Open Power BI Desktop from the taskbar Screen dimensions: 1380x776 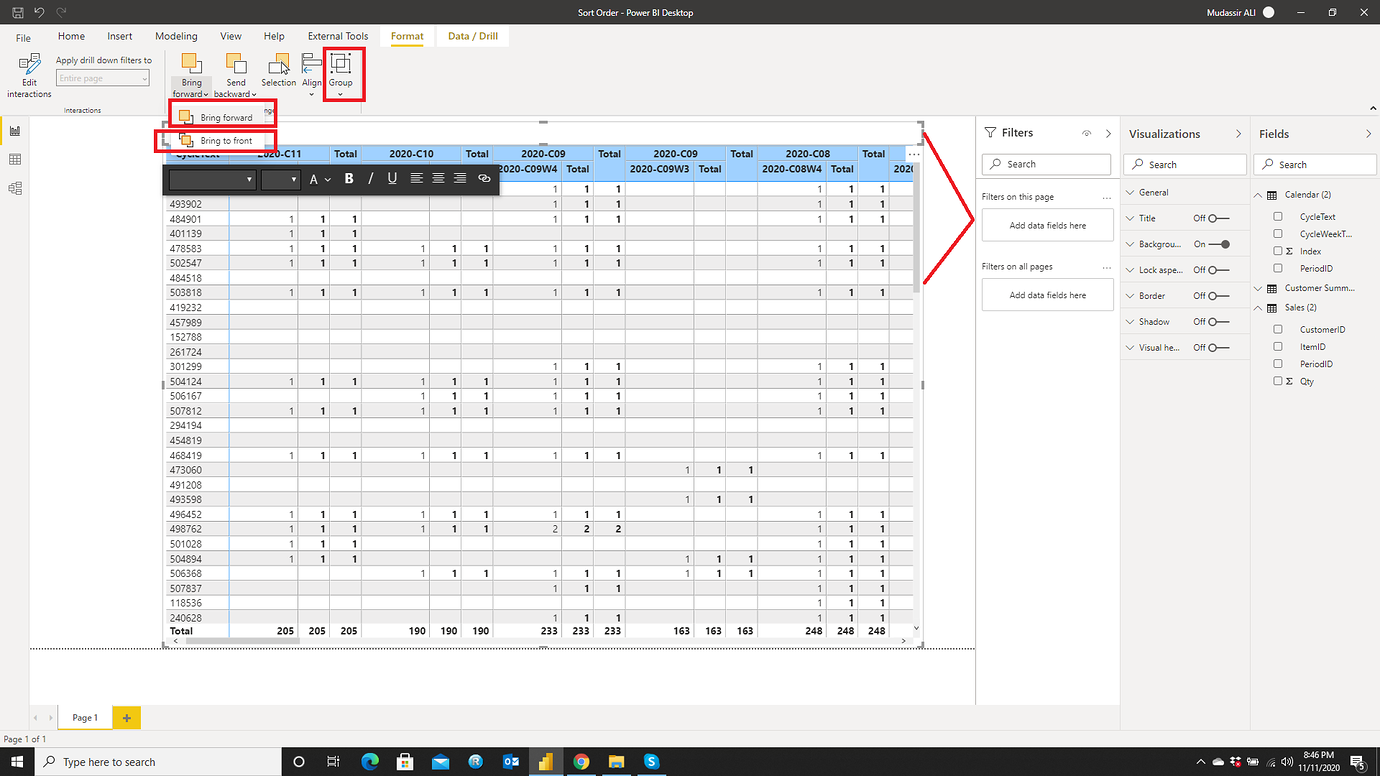click(546, 762)
